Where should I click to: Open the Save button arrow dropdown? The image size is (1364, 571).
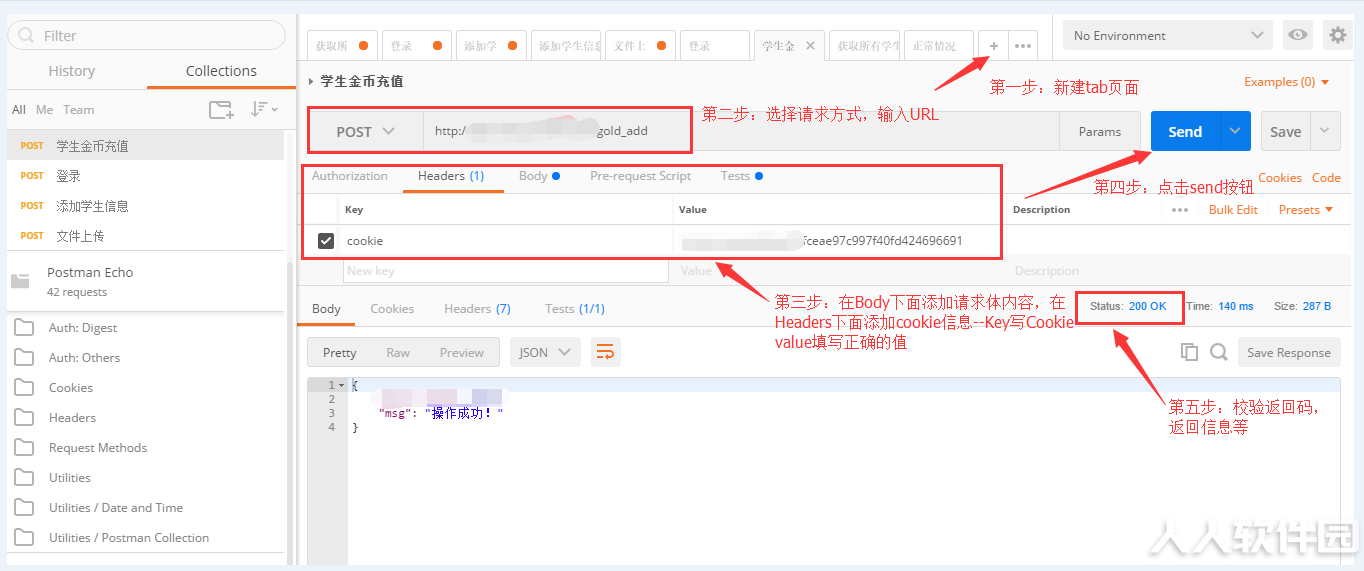pyautogui.click(x=1326, y=131)
